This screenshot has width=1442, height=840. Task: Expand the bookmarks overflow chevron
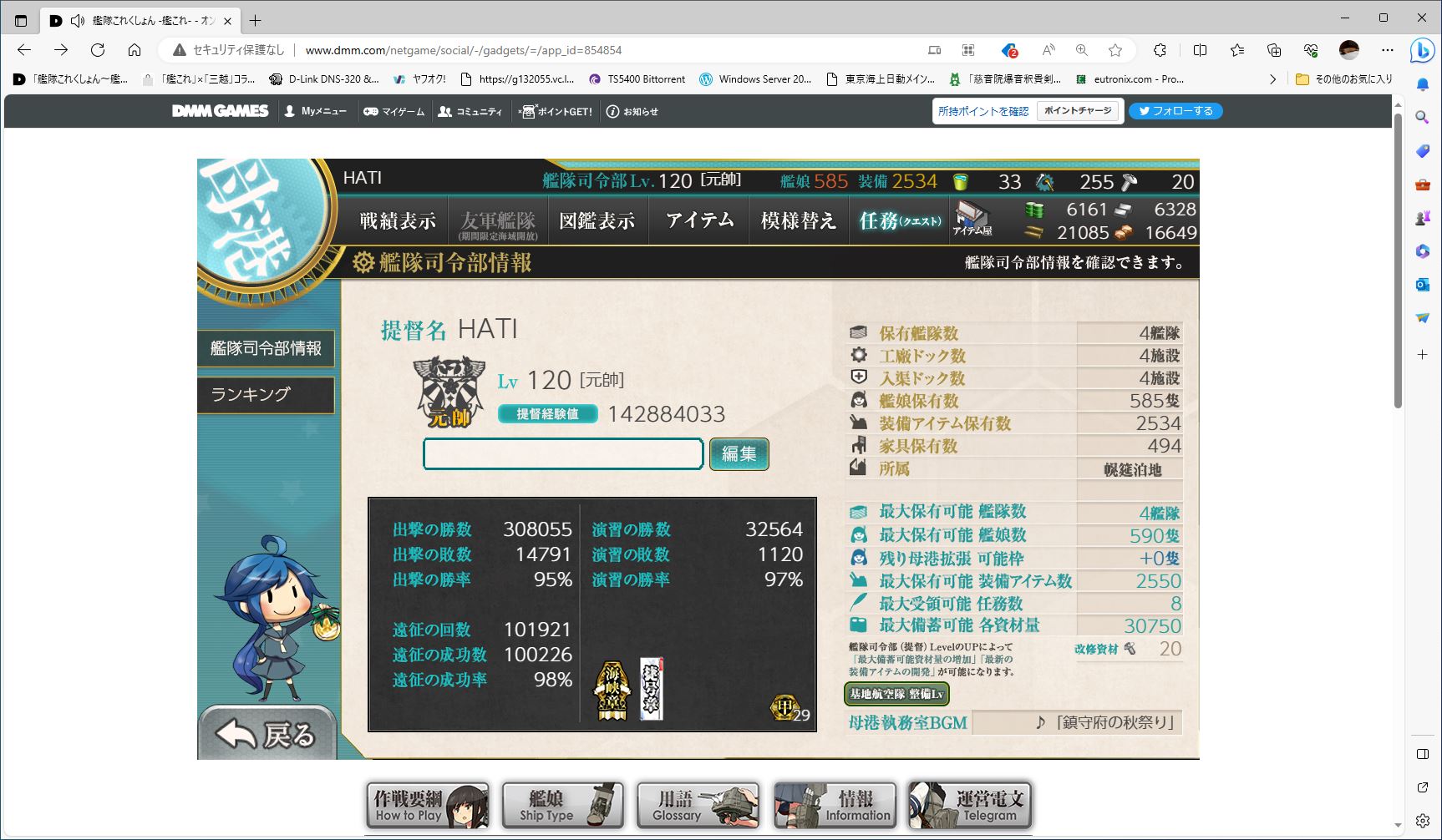[x=1272, y=79]
